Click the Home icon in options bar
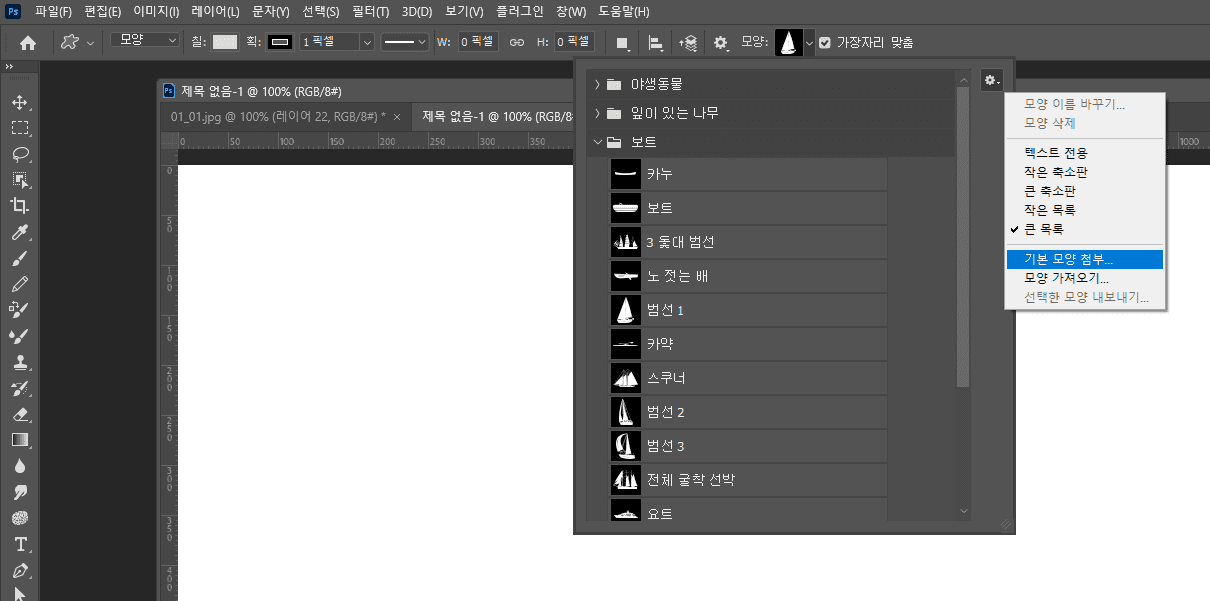The image size is (1210, 601). coord(28,43)
